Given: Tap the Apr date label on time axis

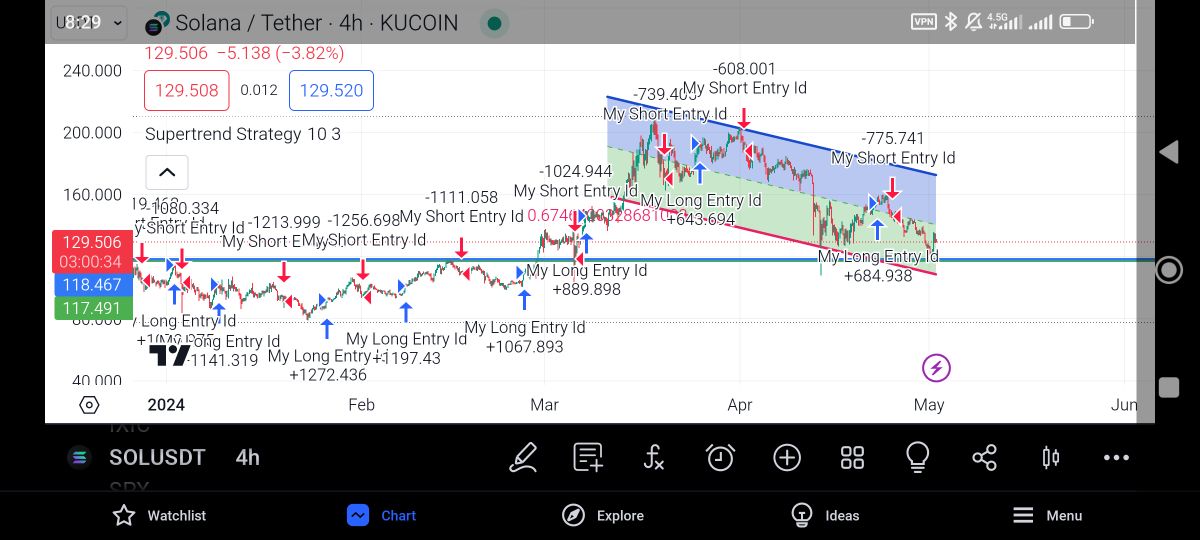Looking at the screenshot, I should 740,405.
